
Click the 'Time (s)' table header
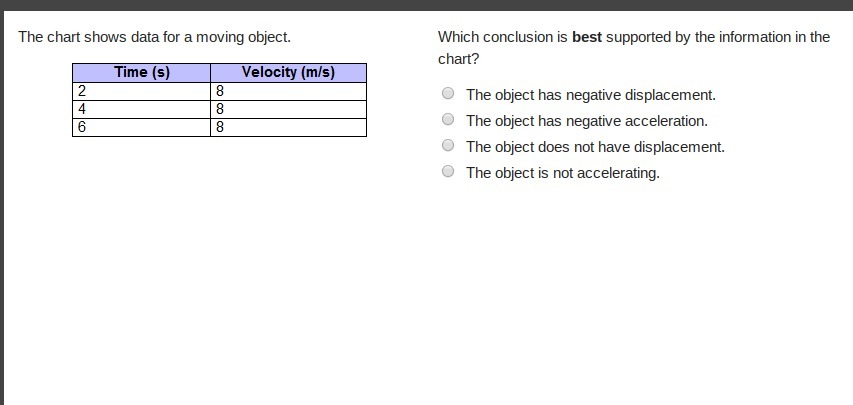(142, 72)
